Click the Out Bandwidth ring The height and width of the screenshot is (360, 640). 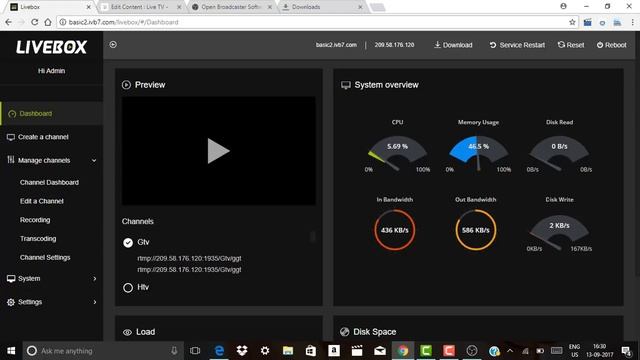click(476, 230)
